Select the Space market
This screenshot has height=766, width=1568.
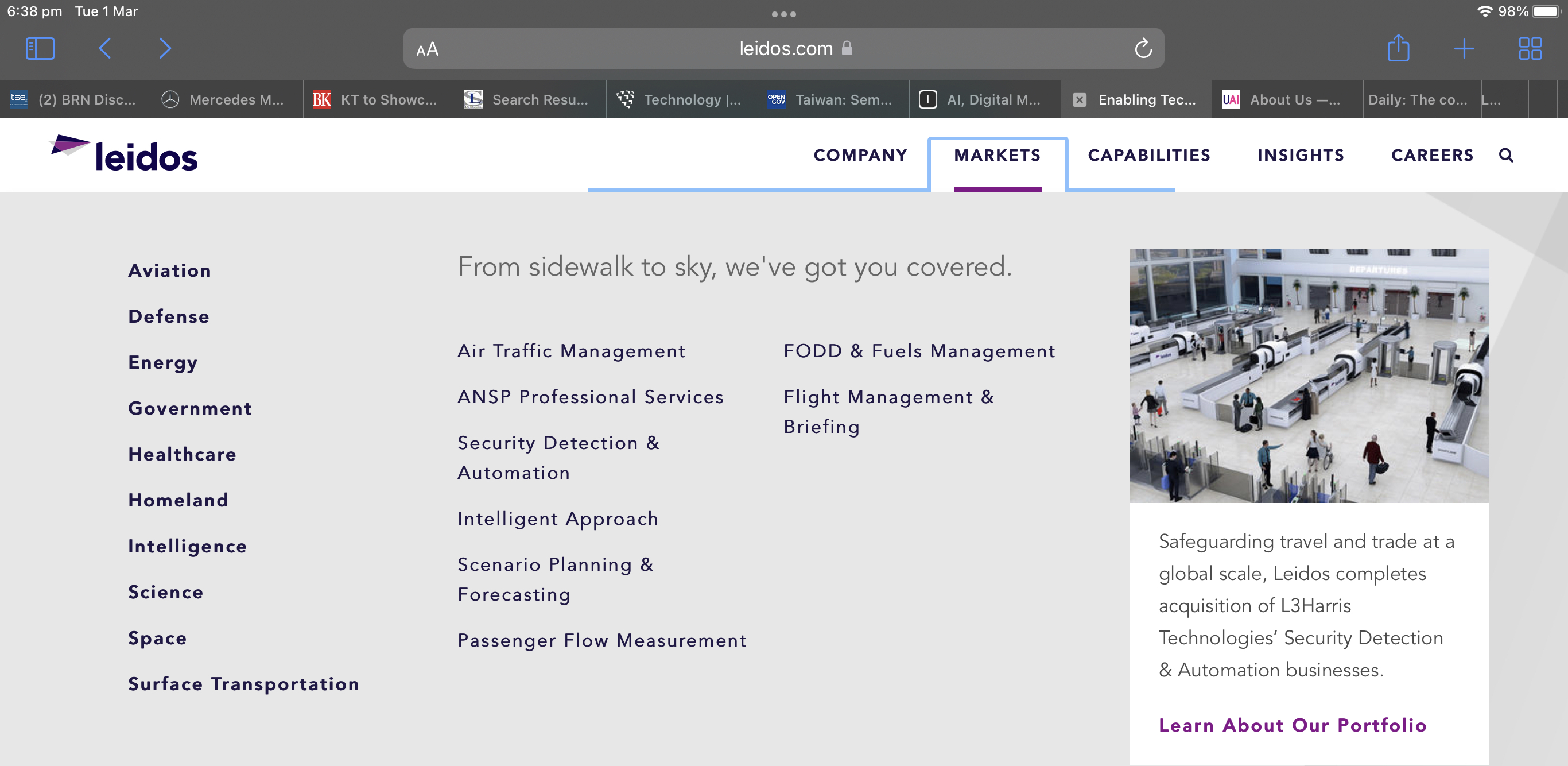click(x=158, y=639)
